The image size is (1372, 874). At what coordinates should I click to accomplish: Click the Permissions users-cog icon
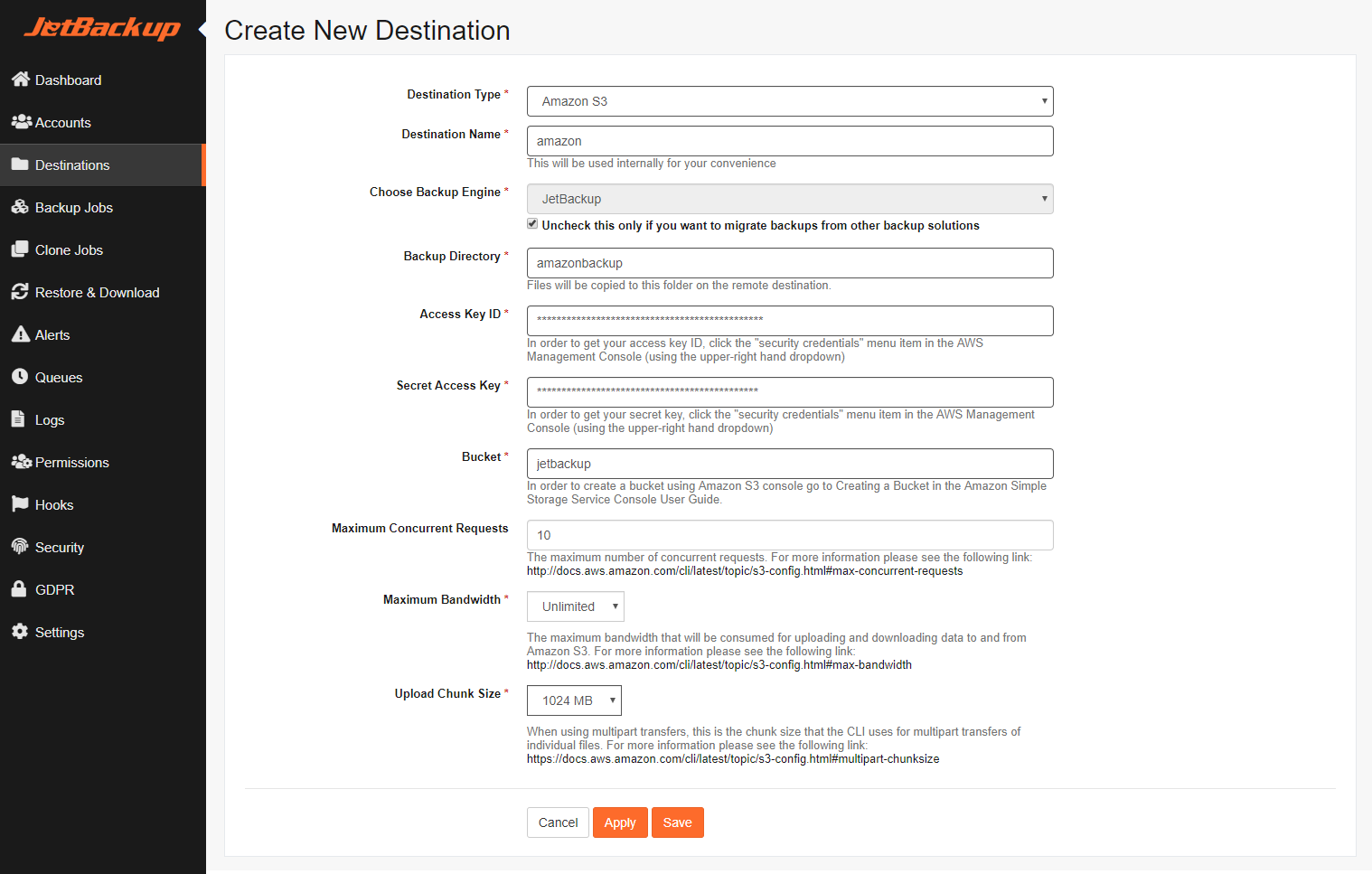tap(21, 462)
